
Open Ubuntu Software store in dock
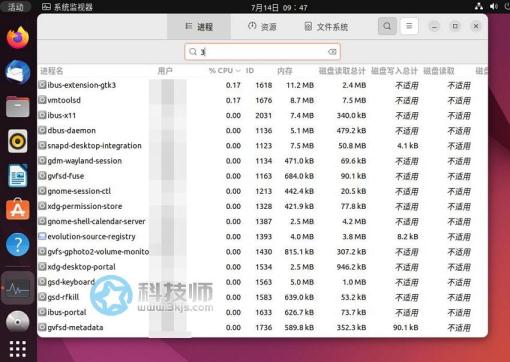click(x=18, y=210)
